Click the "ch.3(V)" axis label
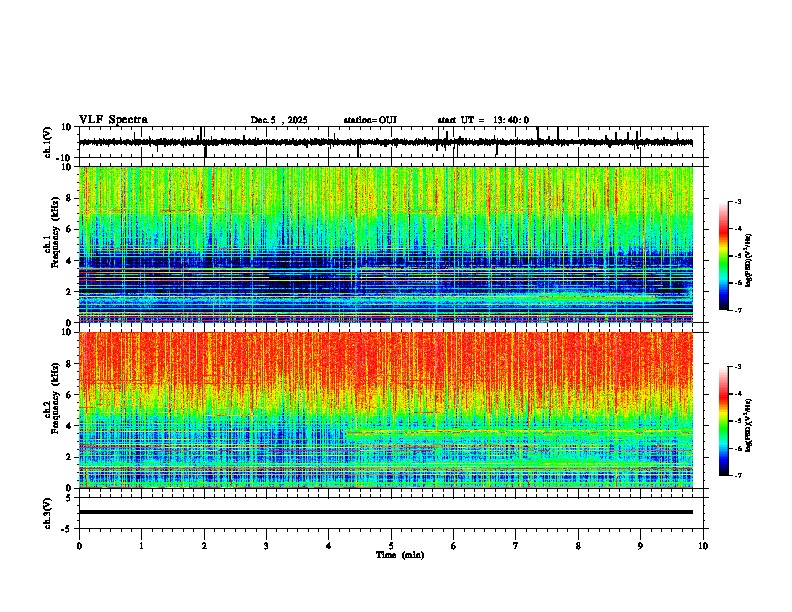792x612 pixels. click(x=48, y=513)
